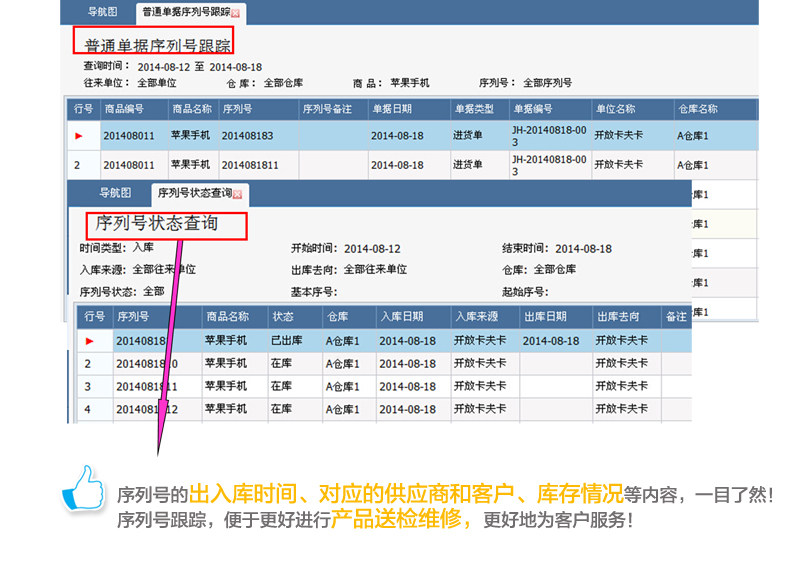Click the red row arrow in status table
Viewport: 790px width, 580px height.
(90, 341)
